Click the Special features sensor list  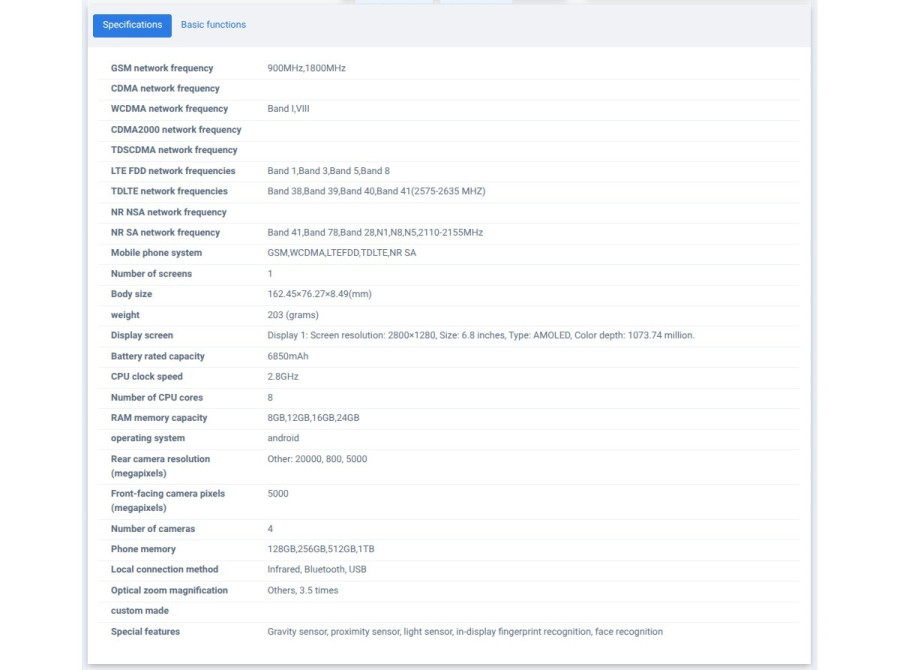[x=464, y=632]
